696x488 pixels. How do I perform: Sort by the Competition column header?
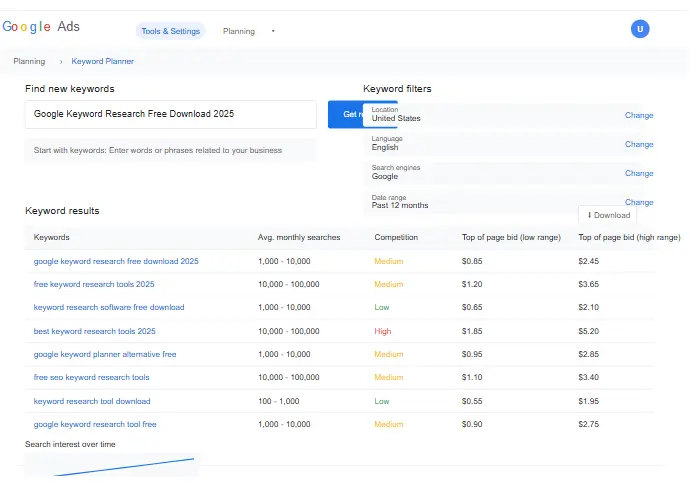click(396, 237)
